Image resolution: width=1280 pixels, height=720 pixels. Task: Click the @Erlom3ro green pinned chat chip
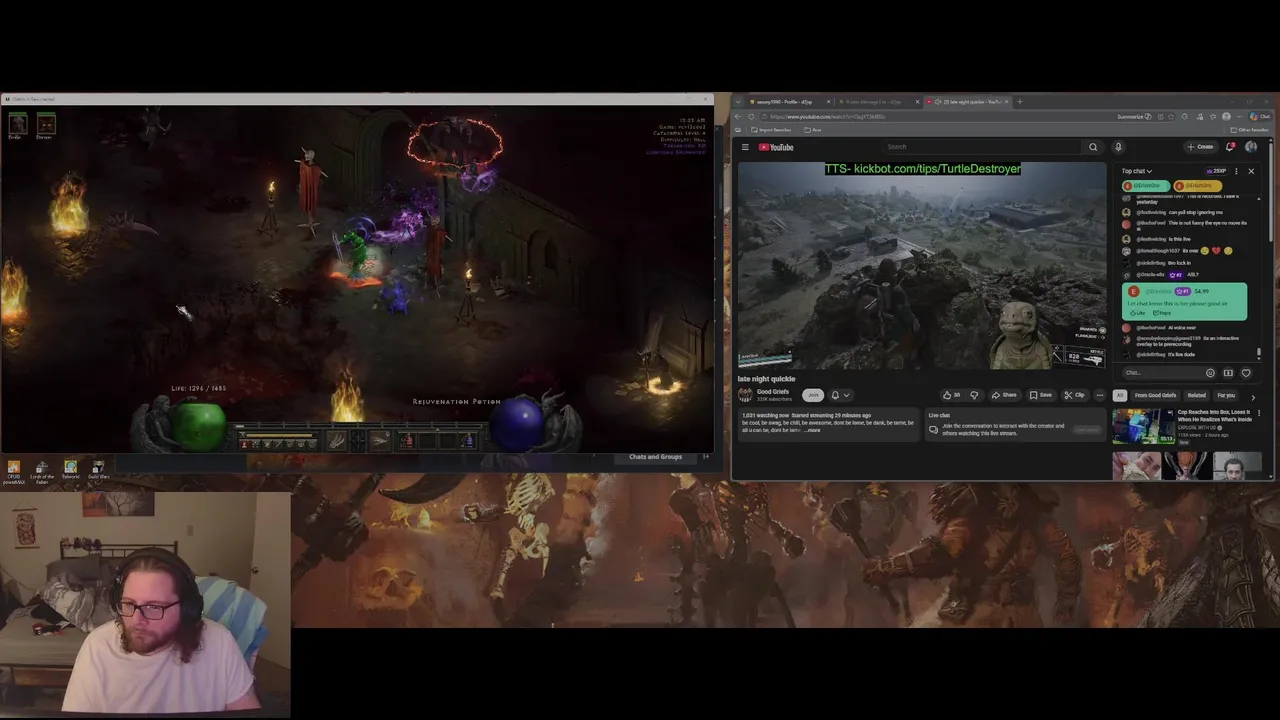[1146, 186]
